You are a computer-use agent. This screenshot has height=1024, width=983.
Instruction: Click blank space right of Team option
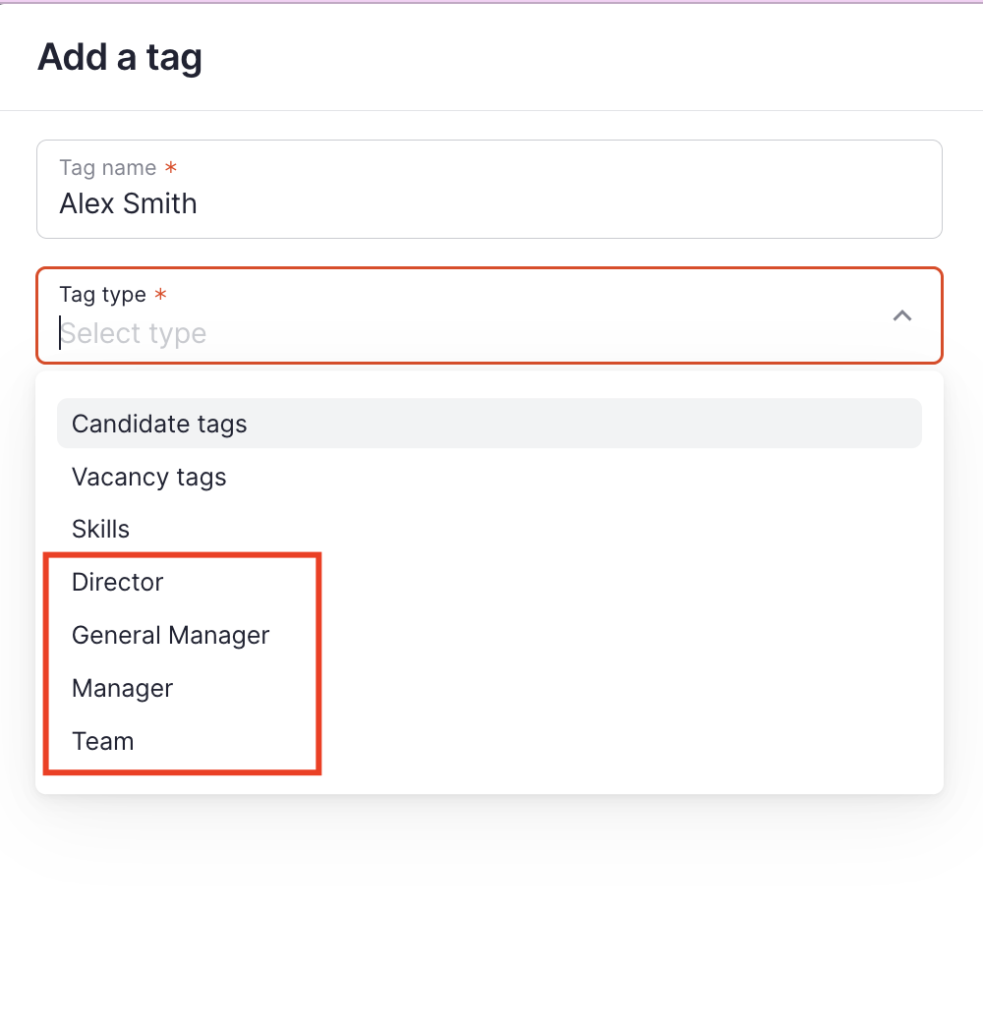click(620, 741)
